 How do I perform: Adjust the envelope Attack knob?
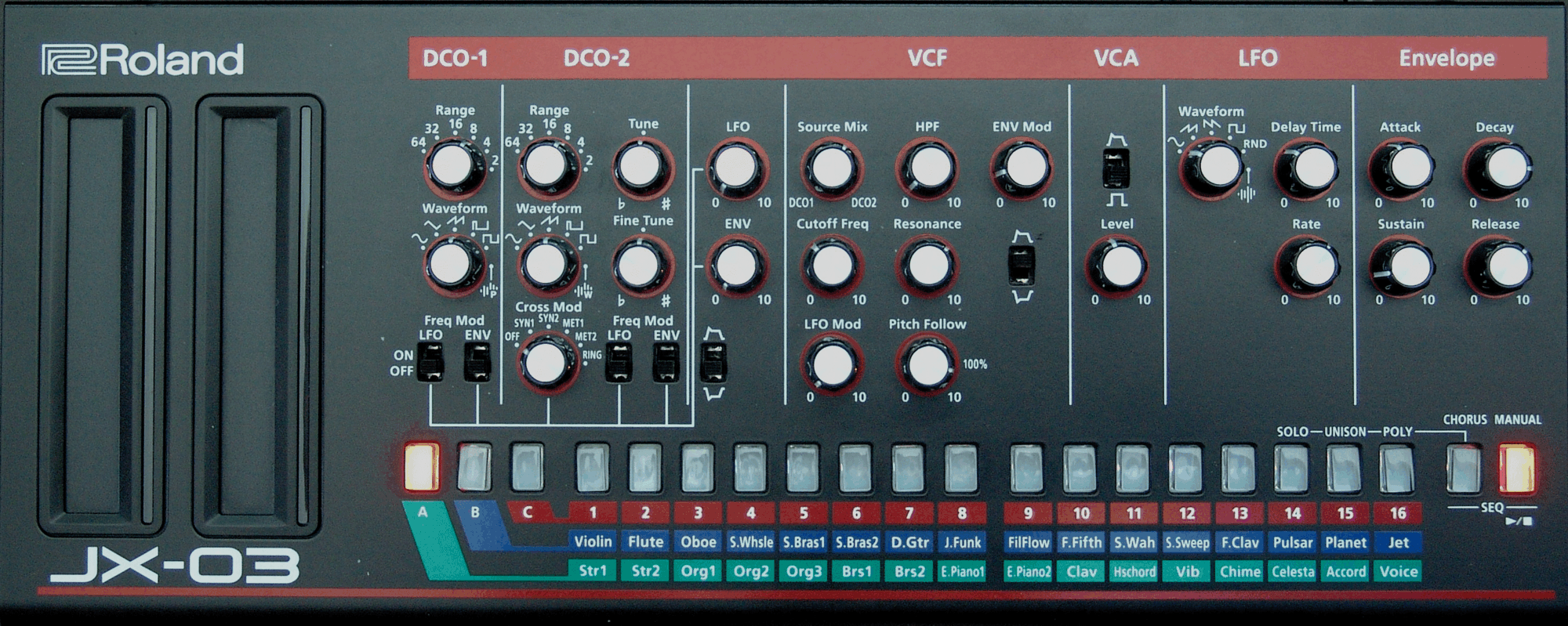tap(1403, 167)
